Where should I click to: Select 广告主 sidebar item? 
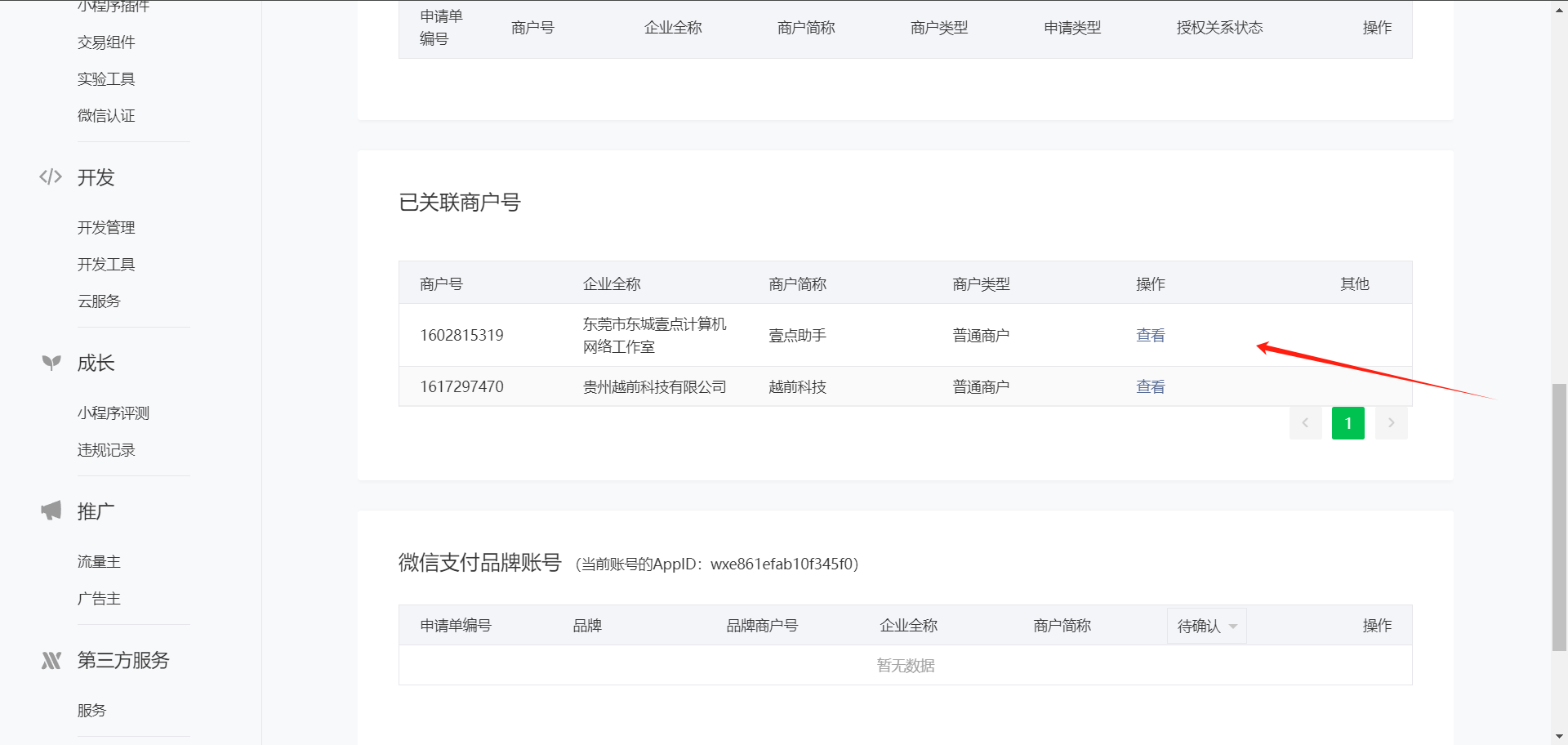(99, 599)
